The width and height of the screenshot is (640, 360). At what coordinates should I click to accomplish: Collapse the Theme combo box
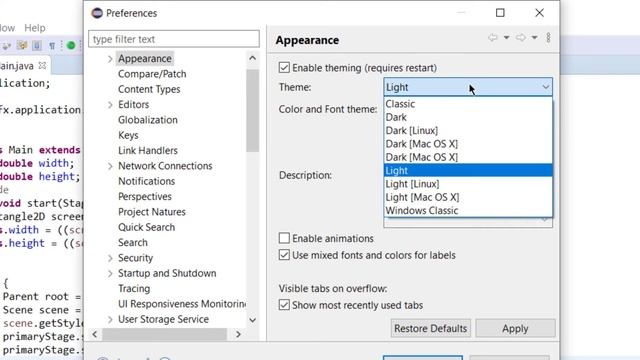pos(546,87)
